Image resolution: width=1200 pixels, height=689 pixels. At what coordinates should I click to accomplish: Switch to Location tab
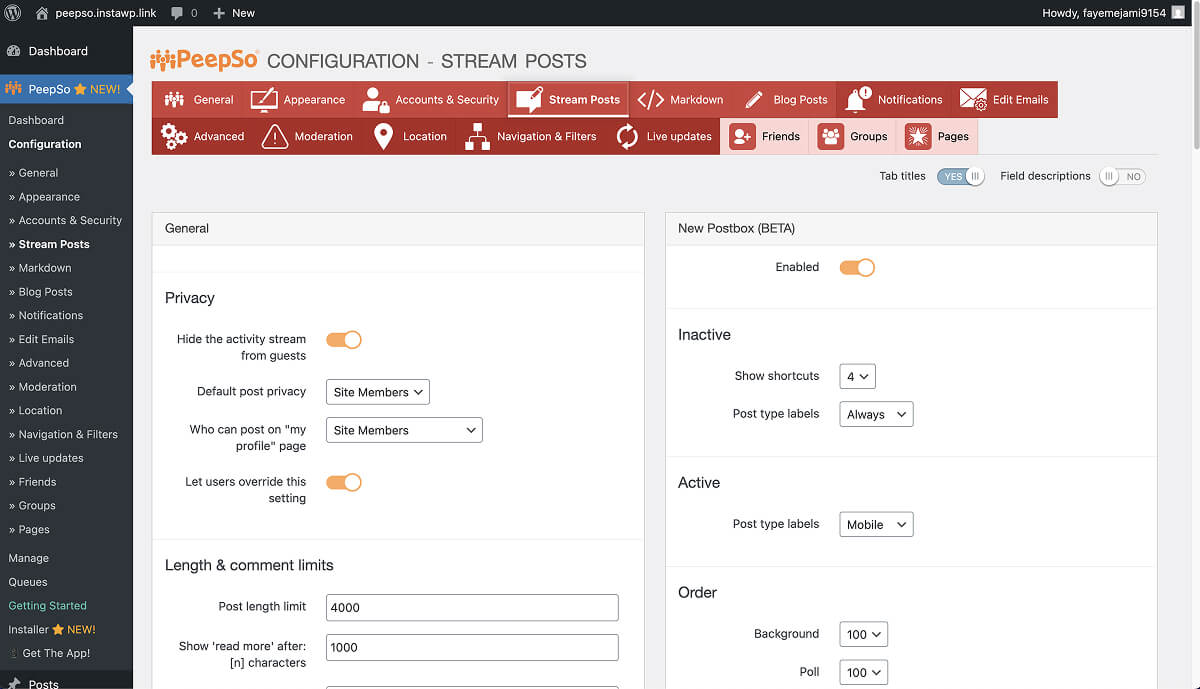pos(410,136)
